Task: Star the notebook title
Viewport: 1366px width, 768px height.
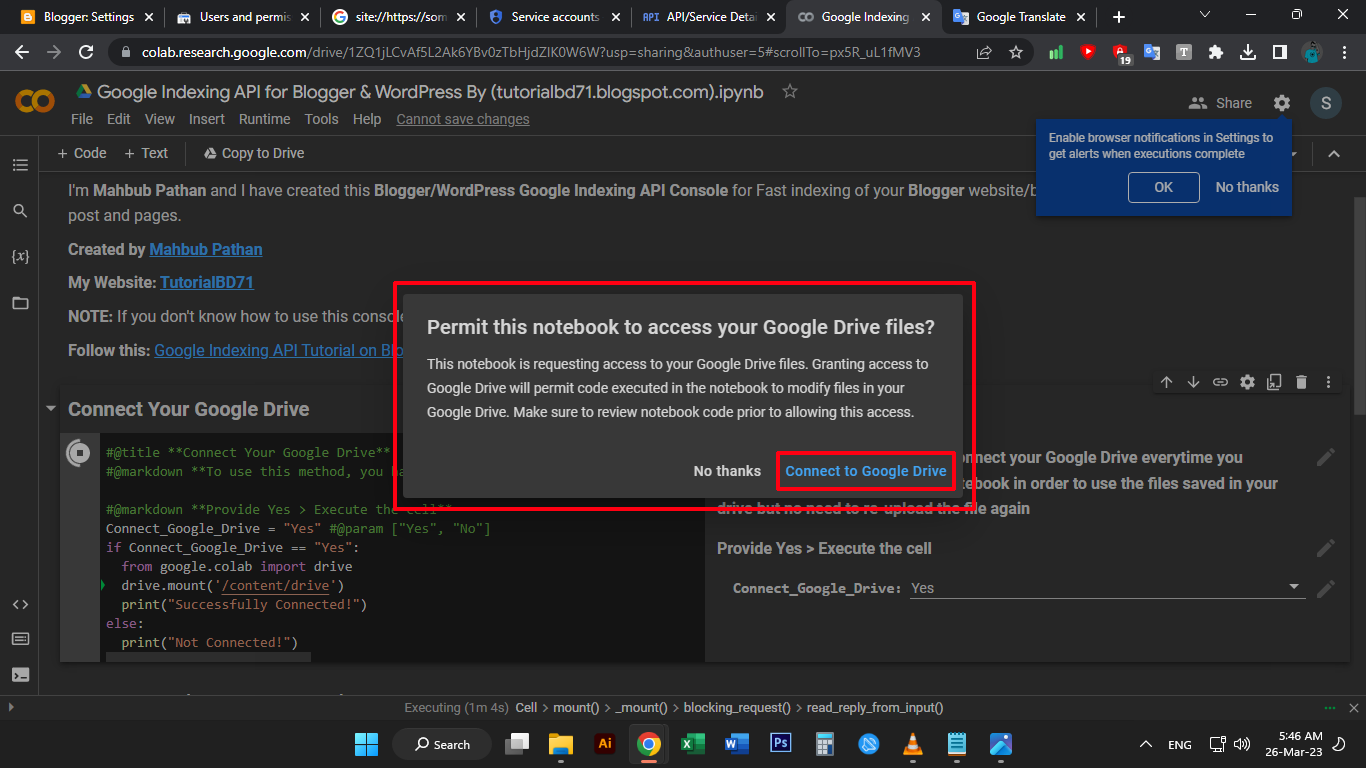Action: point(789,92)
